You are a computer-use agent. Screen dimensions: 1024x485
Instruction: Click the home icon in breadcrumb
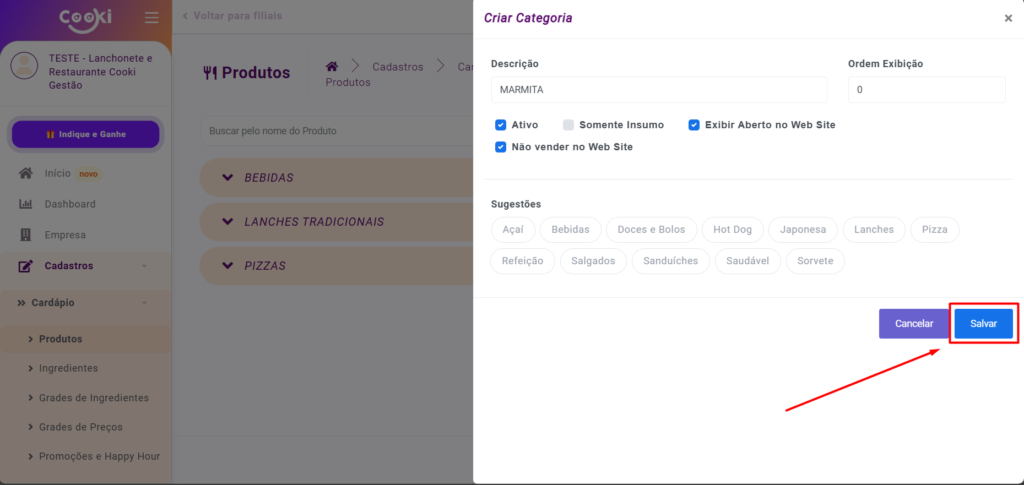click(x=332, y=66)
